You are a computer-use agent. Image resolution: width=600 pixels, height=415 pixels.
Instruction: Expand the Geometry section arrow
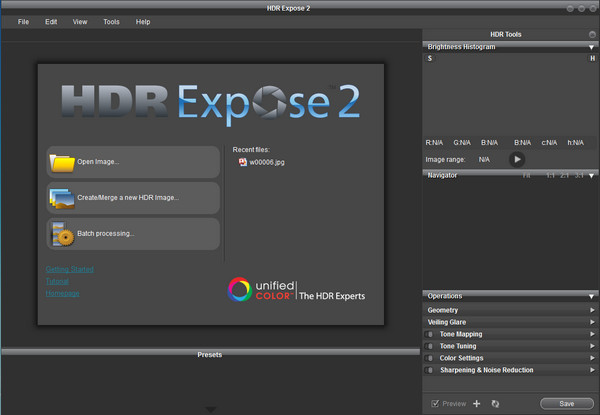pyautogui.click(x=592, y=310)
